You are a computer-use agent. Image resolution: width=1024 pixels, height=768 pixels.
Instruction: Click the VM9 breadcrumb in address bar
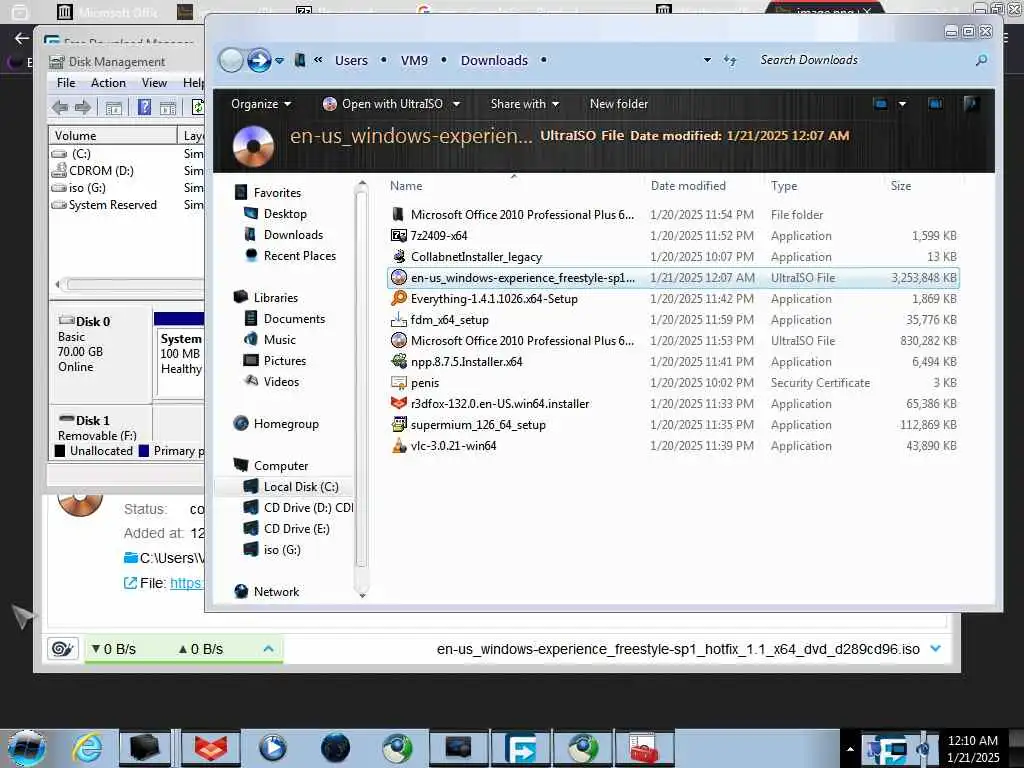pos(414,61)
